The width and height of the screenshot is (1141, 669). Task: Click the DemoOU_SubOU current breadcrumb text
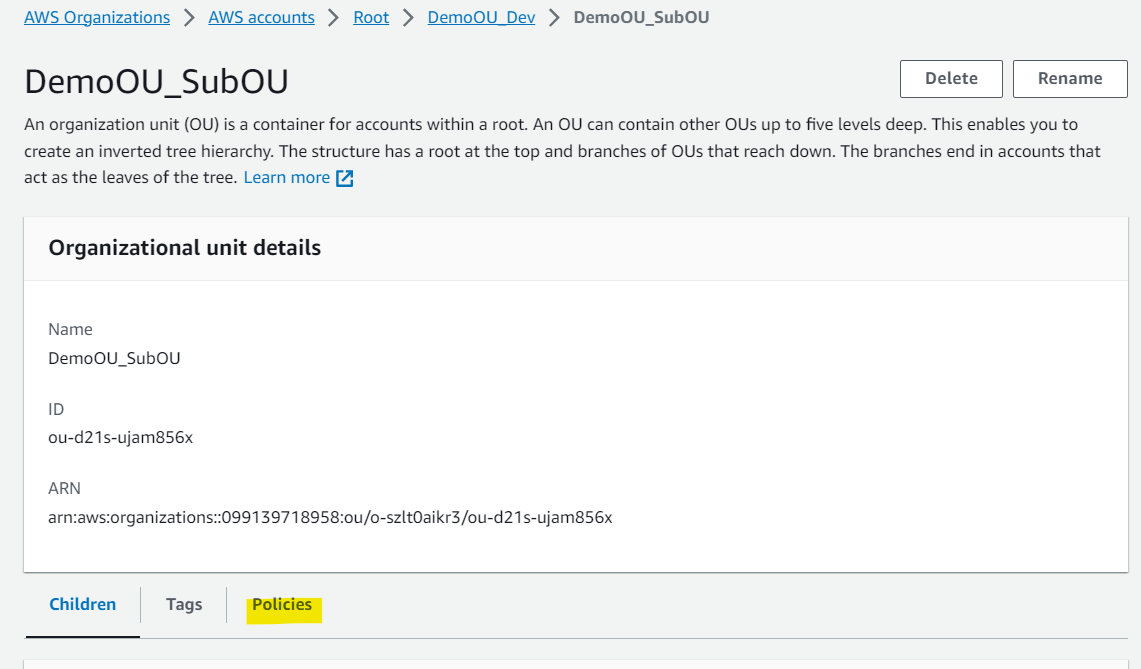coord(641,17)
